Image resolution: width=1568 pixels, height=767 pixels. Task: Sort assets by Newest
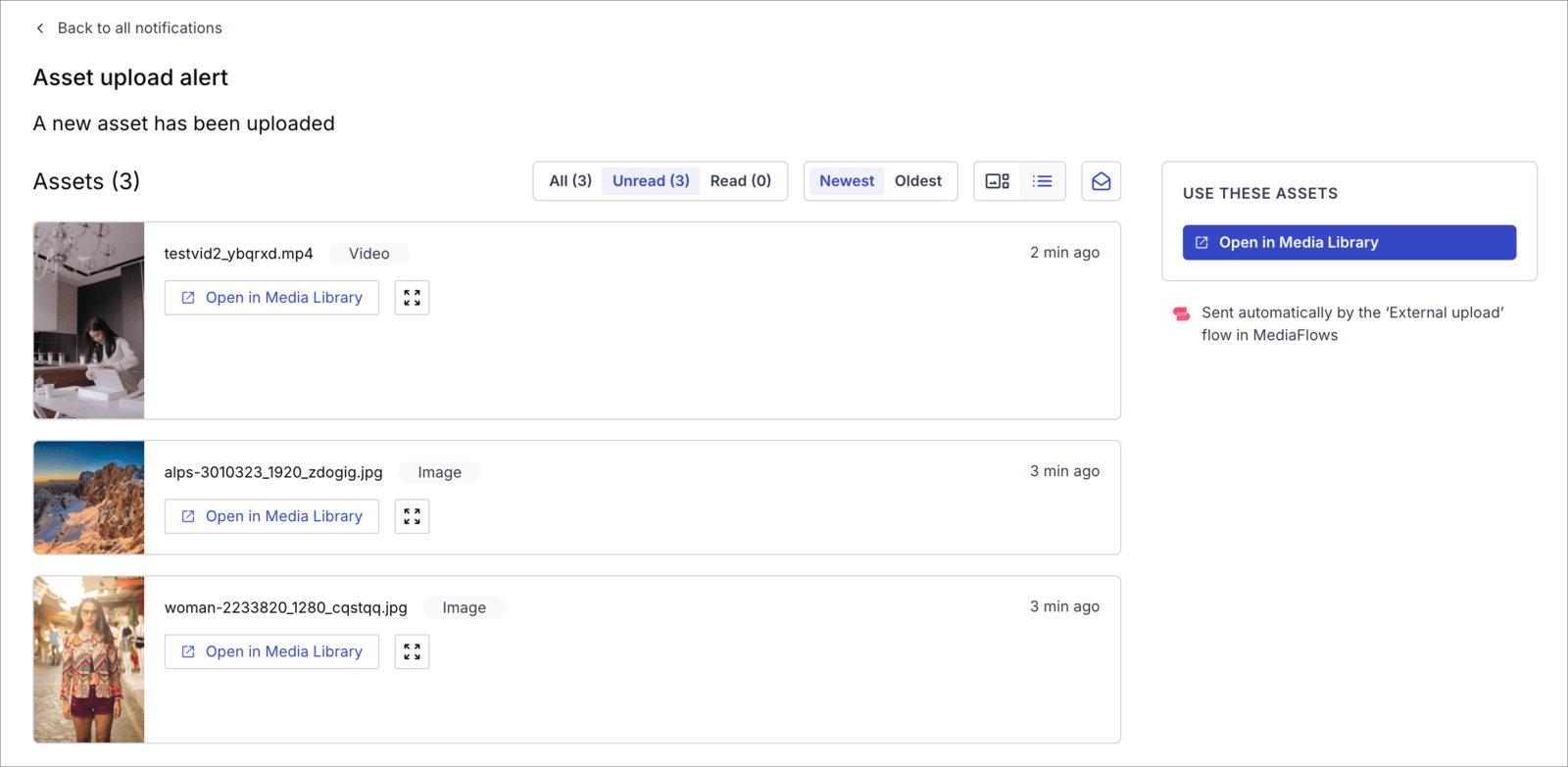click(x=847, y=181)
